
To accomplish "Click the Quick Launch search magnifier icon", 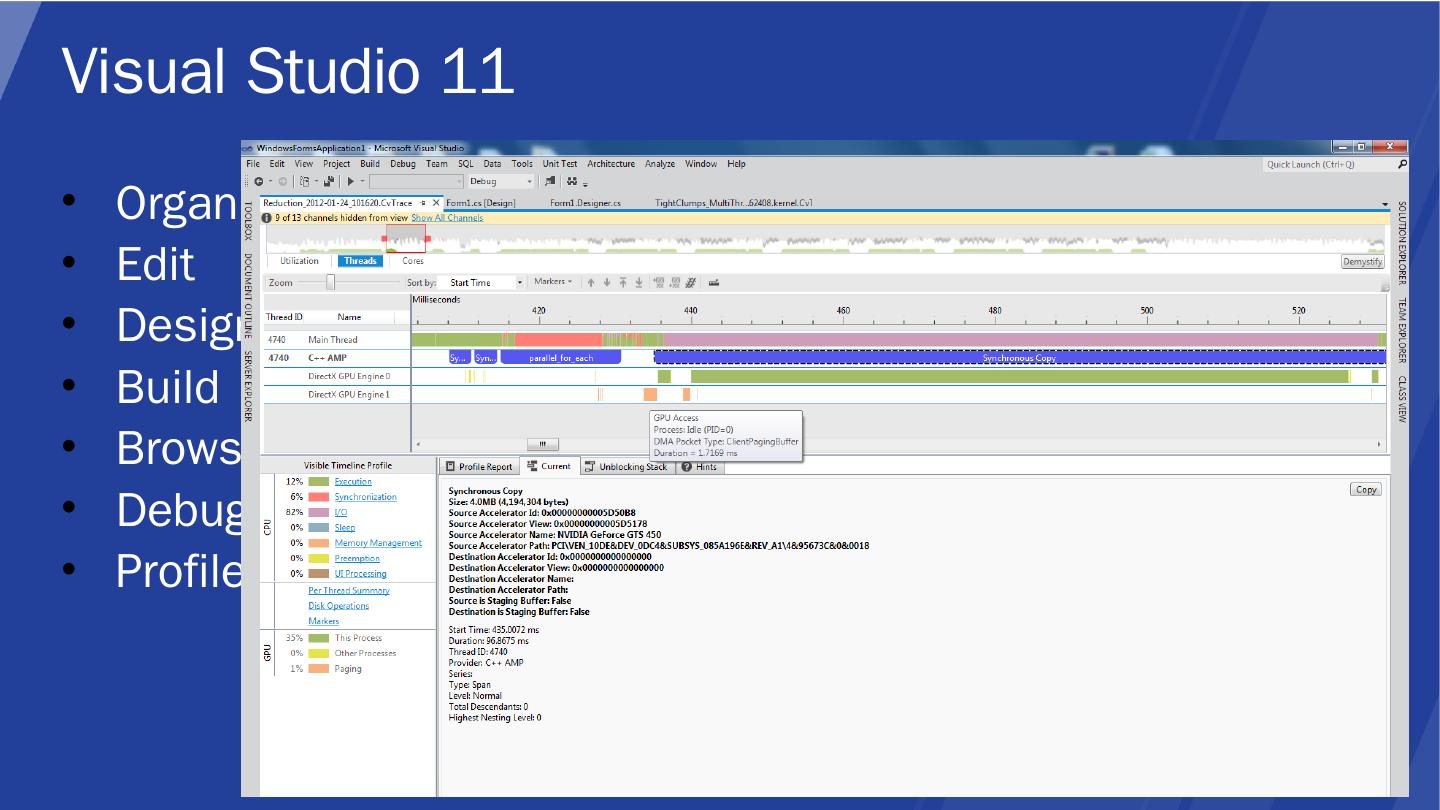I will [x=1402, y=165].
